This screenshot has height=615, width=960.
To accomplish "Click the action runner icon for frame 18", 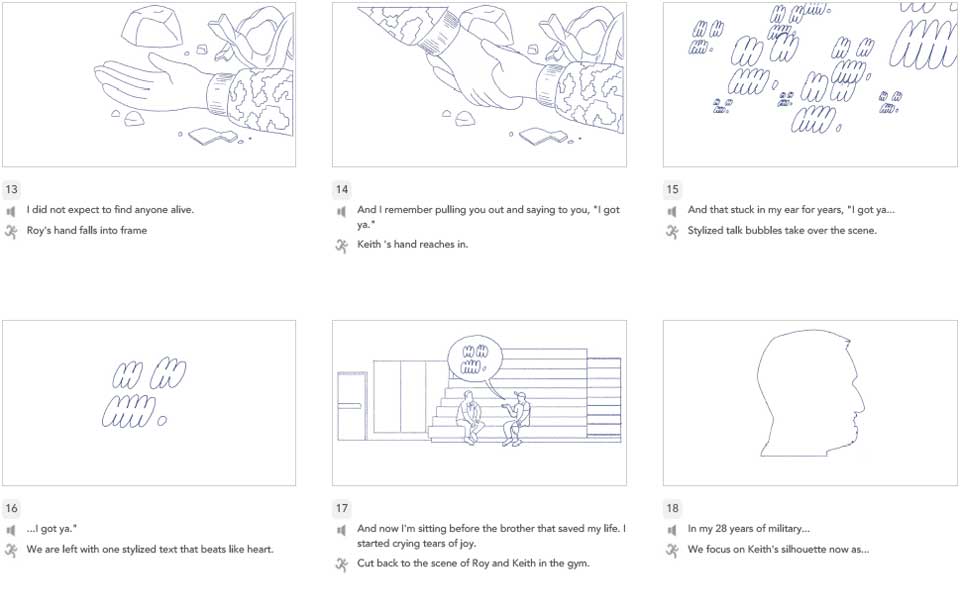I will 672,551.
